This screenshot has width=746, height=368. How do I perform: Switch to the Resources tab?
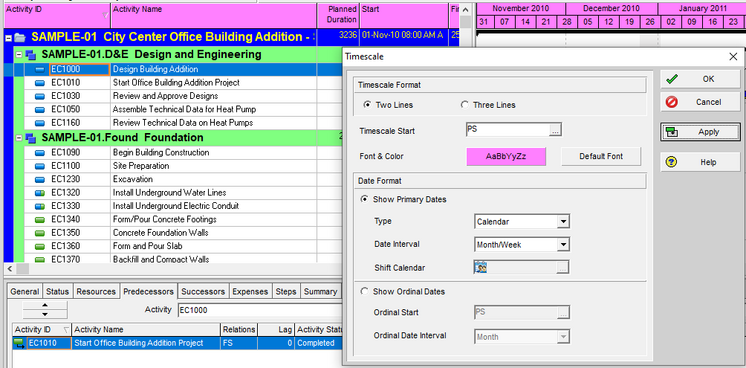[x=96, y=292]
